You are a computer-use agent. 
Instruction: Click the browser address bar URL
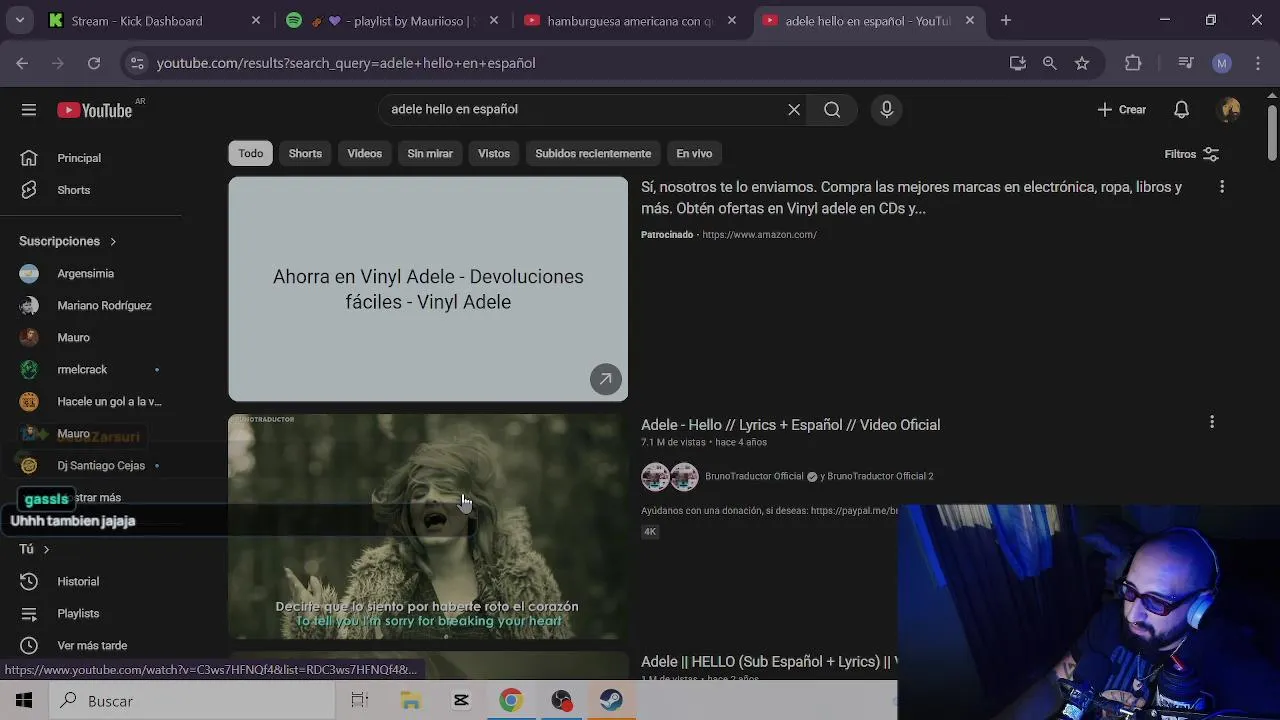pos(346,63)
